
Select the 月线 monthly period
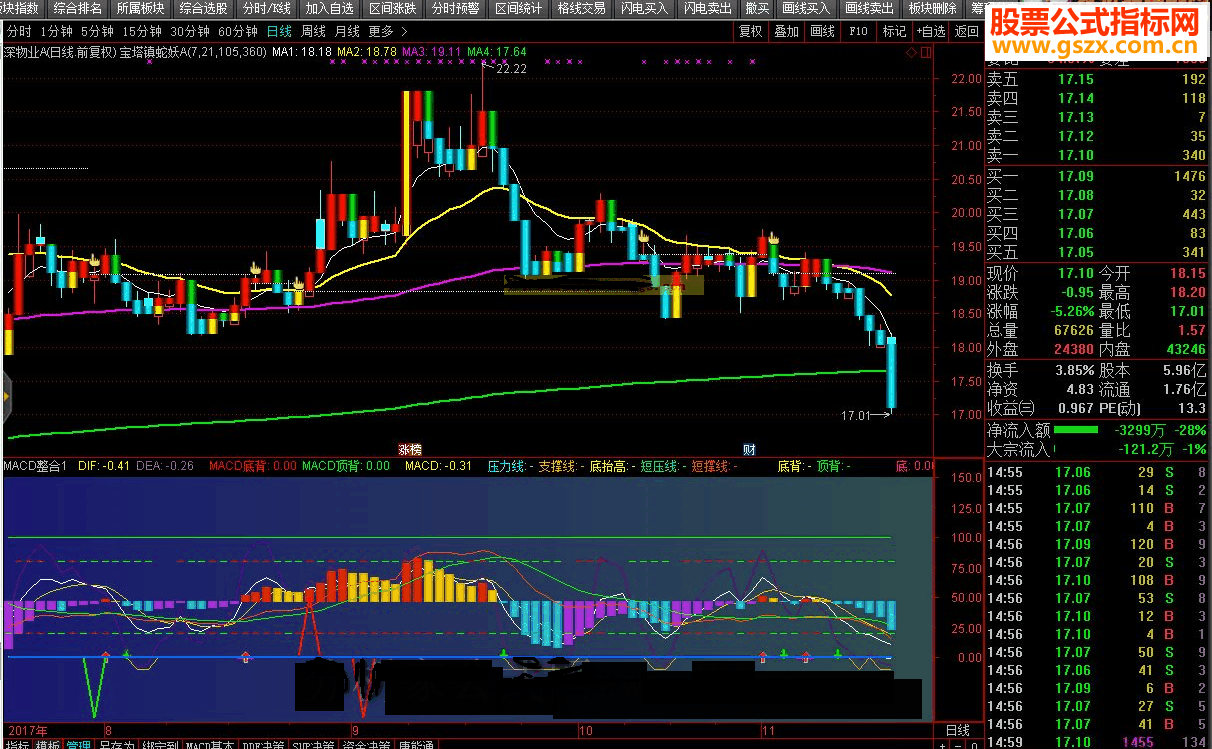pyautogui.click(x=347, y=31)
